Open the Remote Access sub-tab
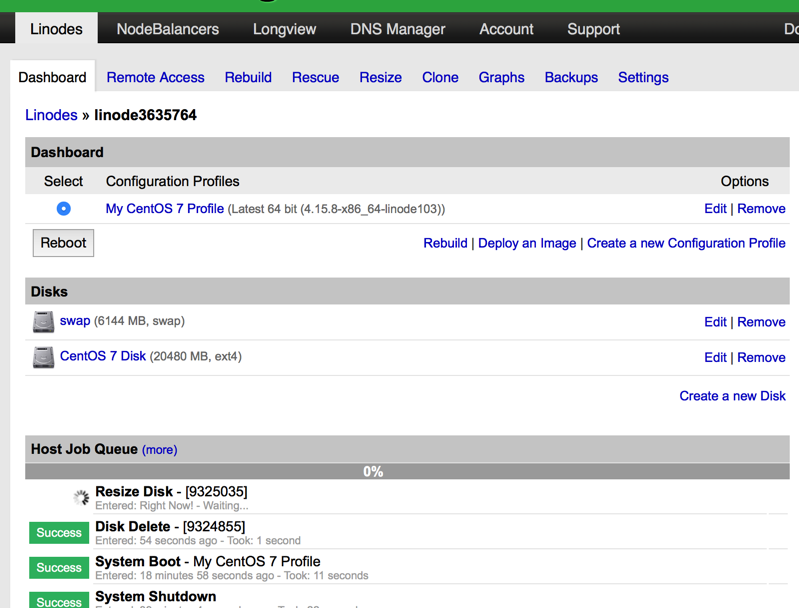Viewport: 799px width, 608px height. click(x=155, y=77)
